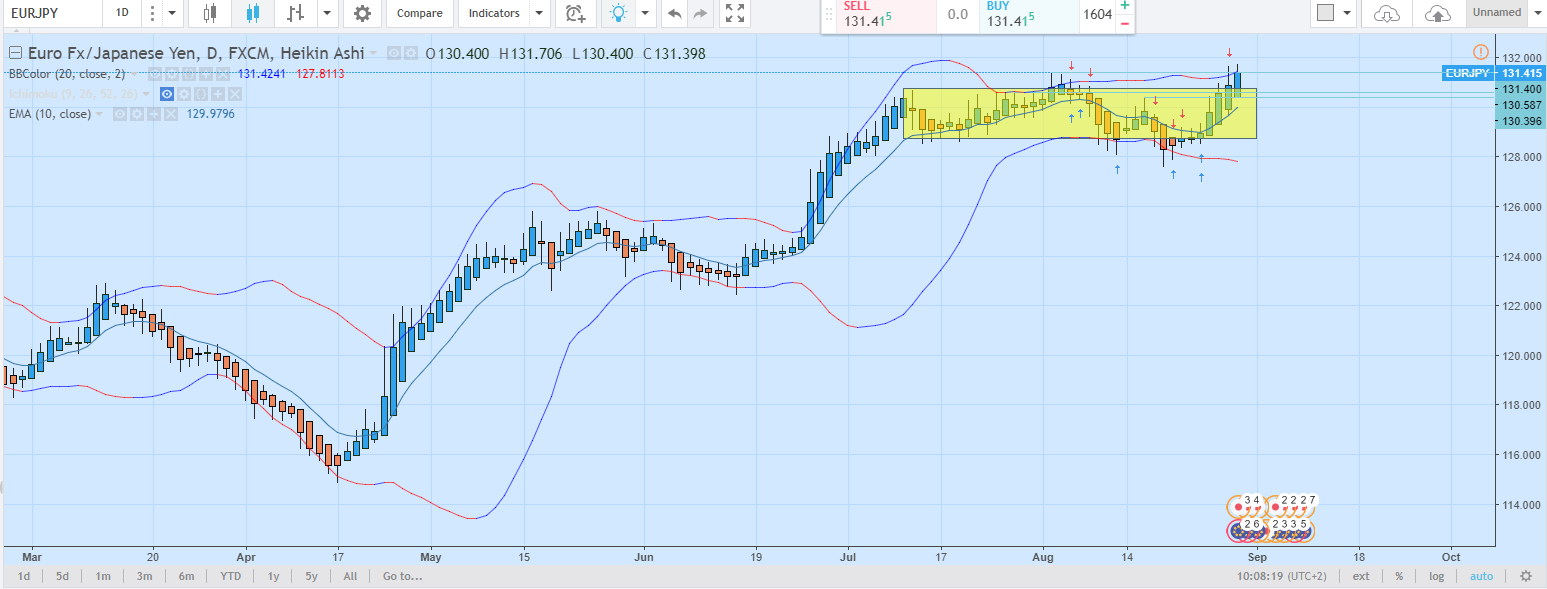The width and height of the screenshot is (1547, 589).
Task: Click BUY at 131.41
Action: pyautogui.click(x=1030, y=15)
